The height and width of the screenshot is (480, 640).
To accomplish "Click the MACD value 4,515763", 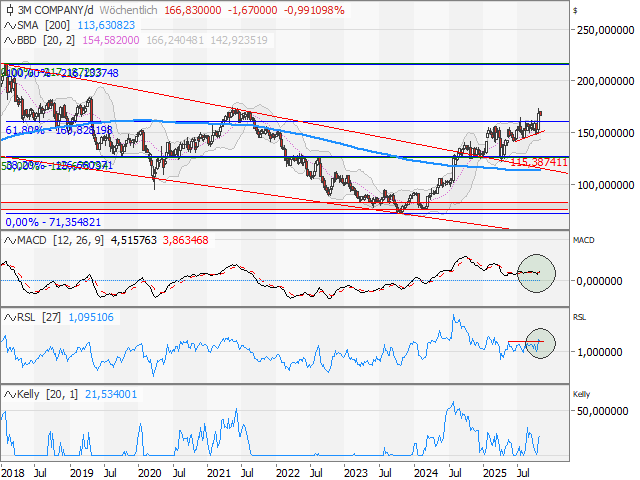I will click(134, 240).
